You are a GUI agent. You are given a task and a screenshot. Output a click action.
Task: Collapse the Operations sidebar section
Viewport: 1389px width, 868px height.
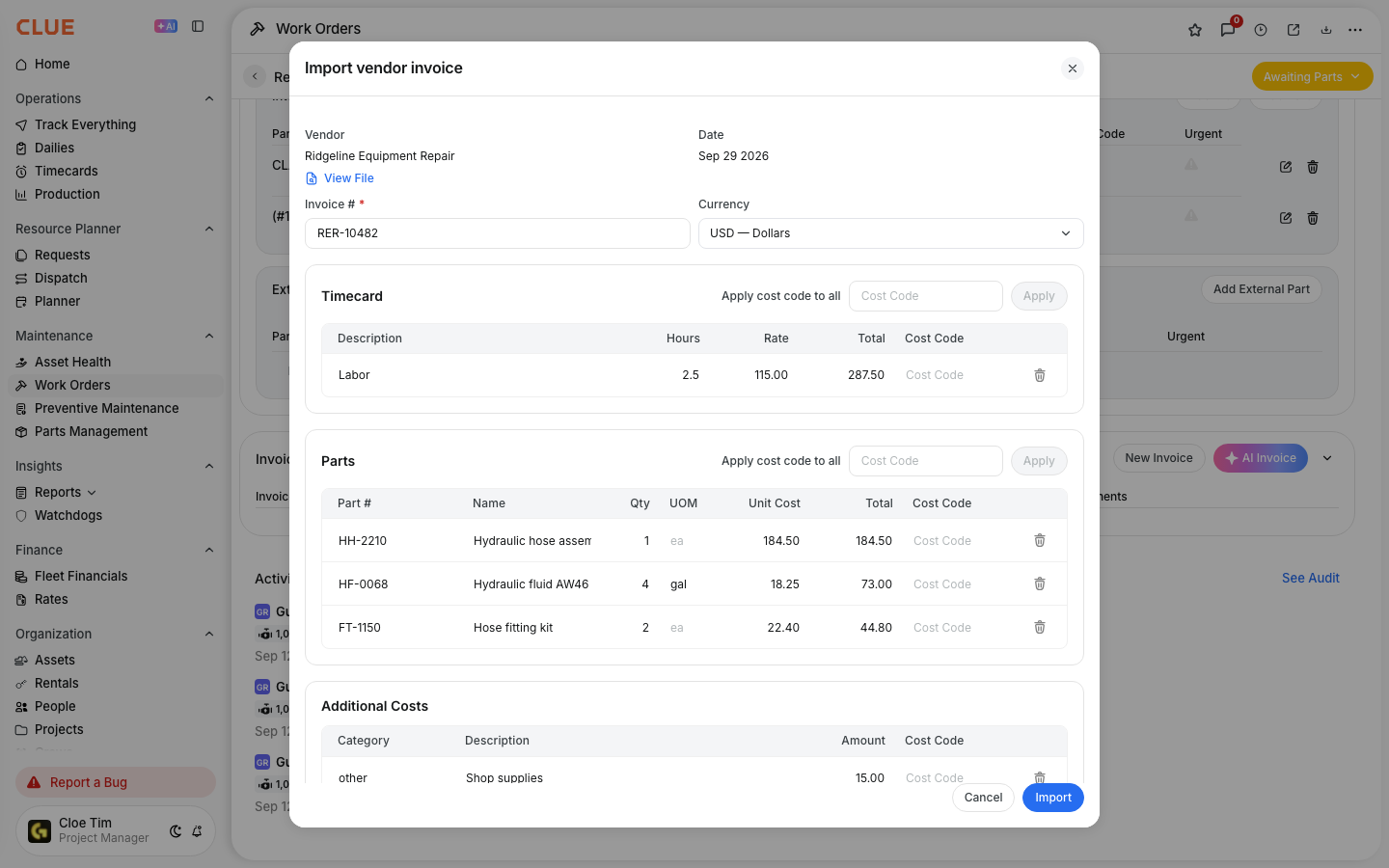[x=209, y=98]
